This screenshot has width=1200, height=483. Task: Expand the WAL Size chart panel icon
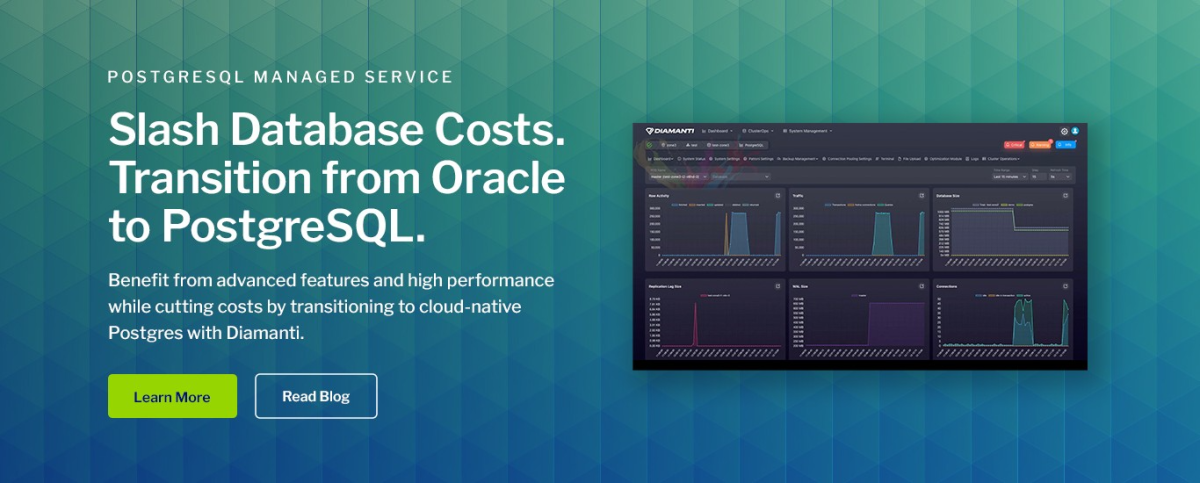pyautogui.click(x=922, y=285)
